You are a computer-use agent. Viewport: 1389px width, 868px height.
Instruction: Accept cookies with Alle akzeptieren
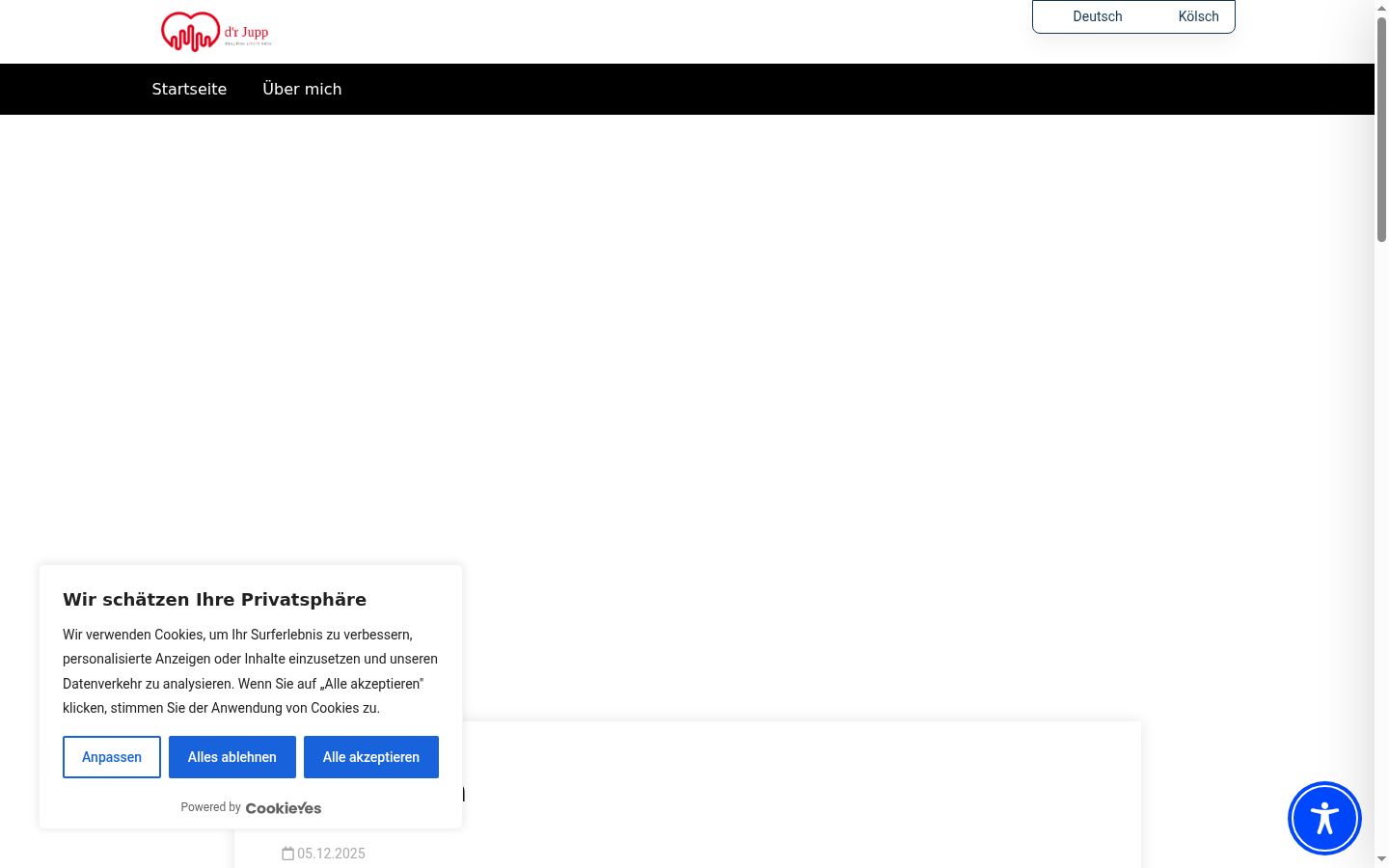(371, 757)
